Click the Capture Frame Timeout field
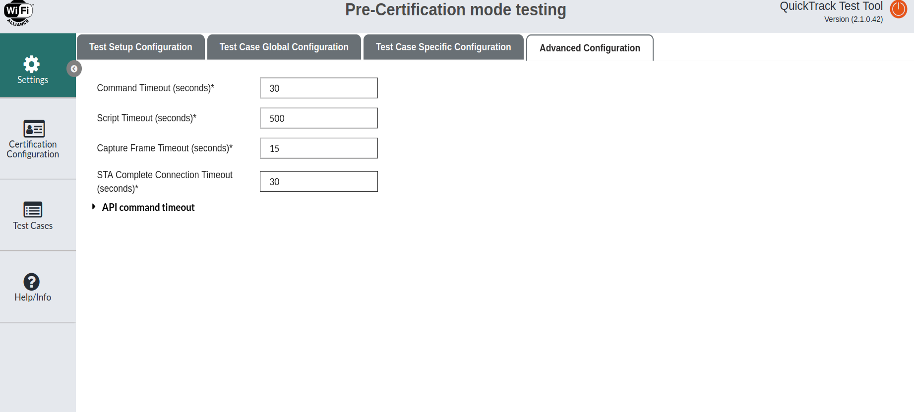Image resolution: width=914 pixels, height=412 pixels. [318, 148]
